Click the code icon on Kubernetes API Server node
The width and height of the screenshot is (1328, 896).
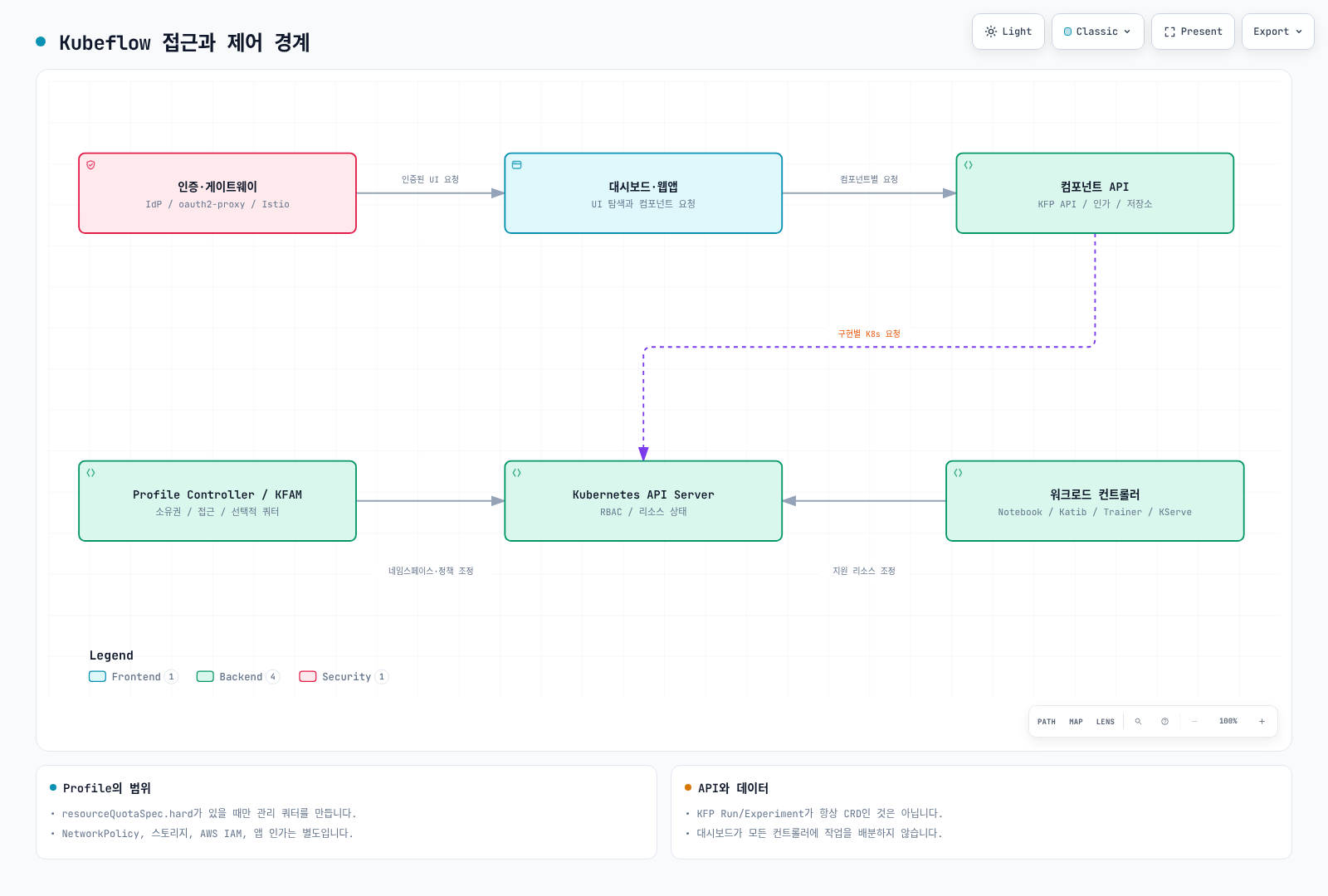point(517,473)
